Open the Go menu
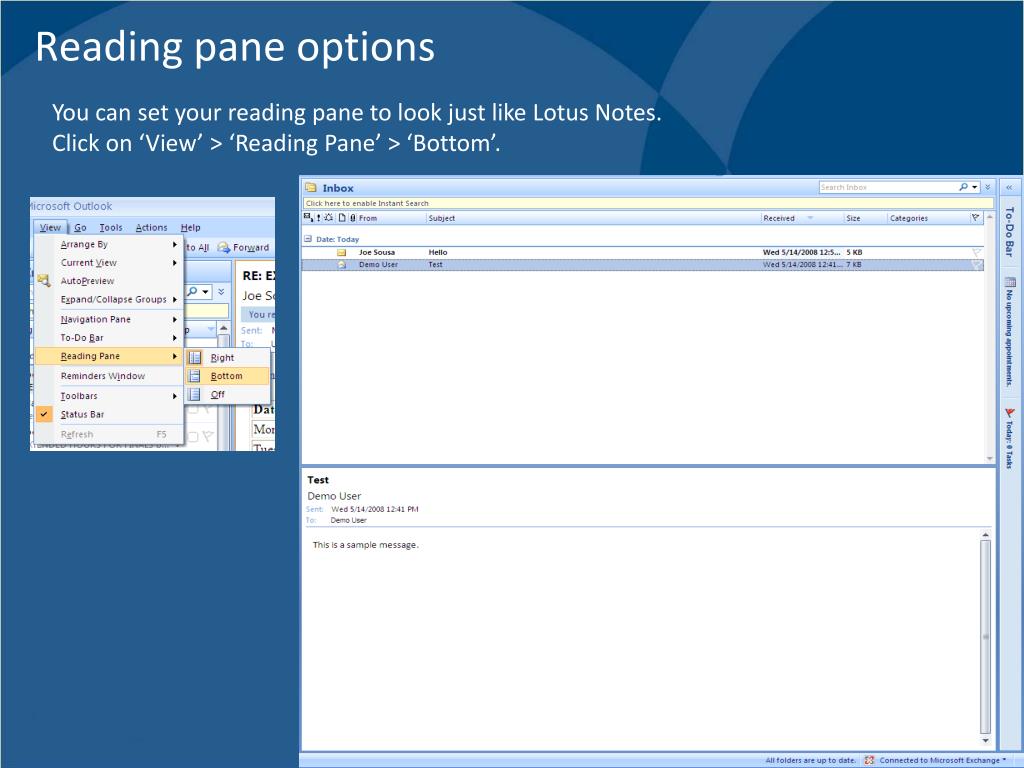The height and width of the screenshot is (768, 1024). 80,227
